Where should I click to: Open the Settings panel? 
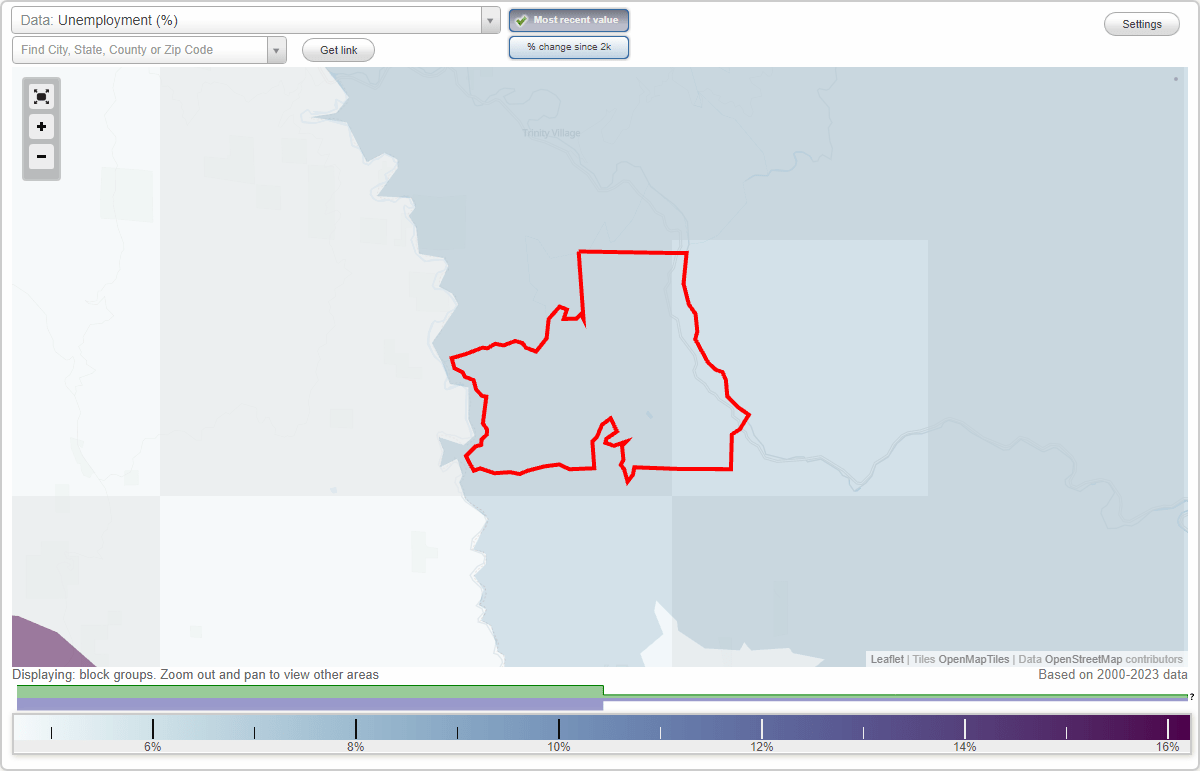click(x=1141, y=23)
